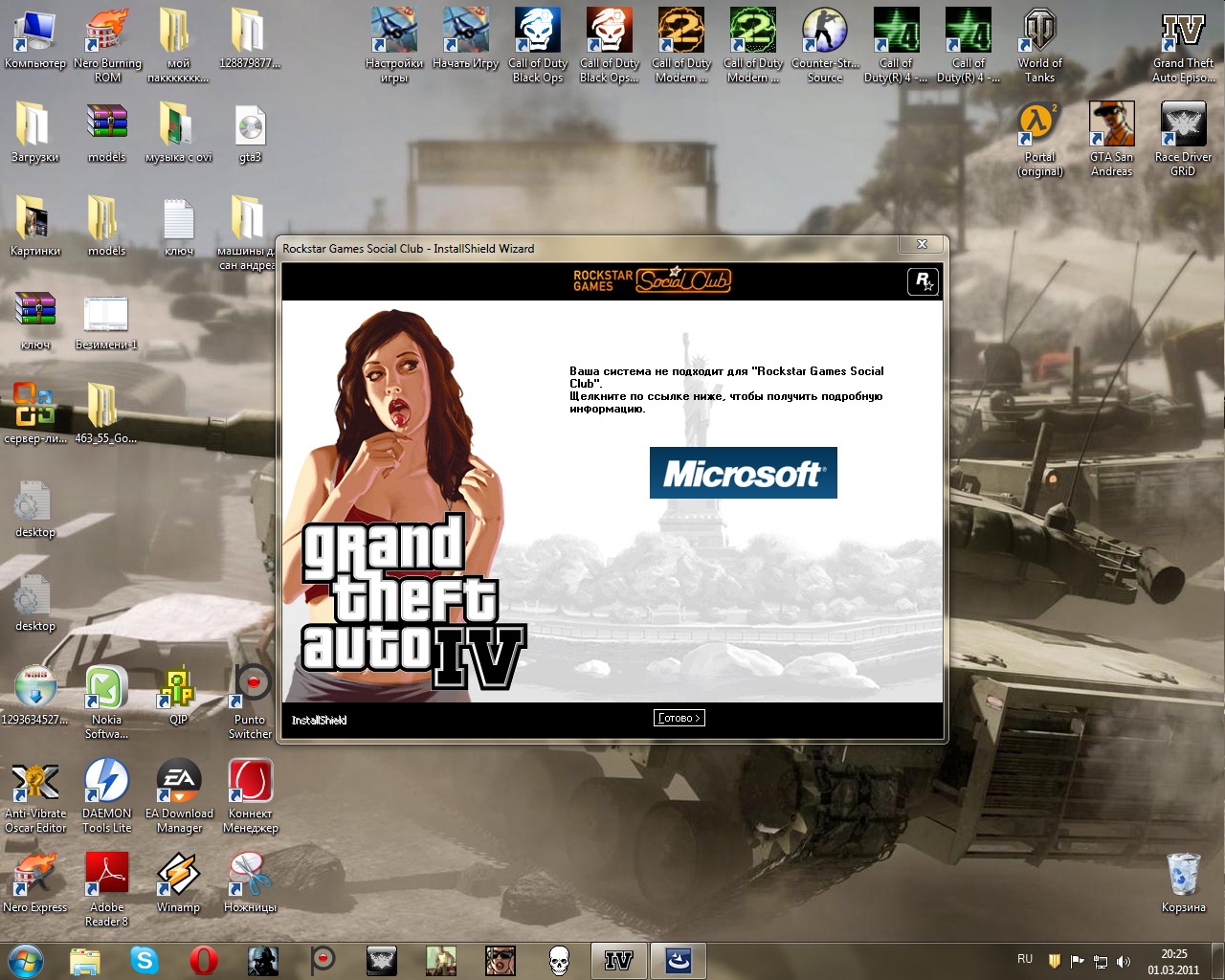Click the white skull taskbar icon
This screenshot has width=1225, height=980.
560,960
